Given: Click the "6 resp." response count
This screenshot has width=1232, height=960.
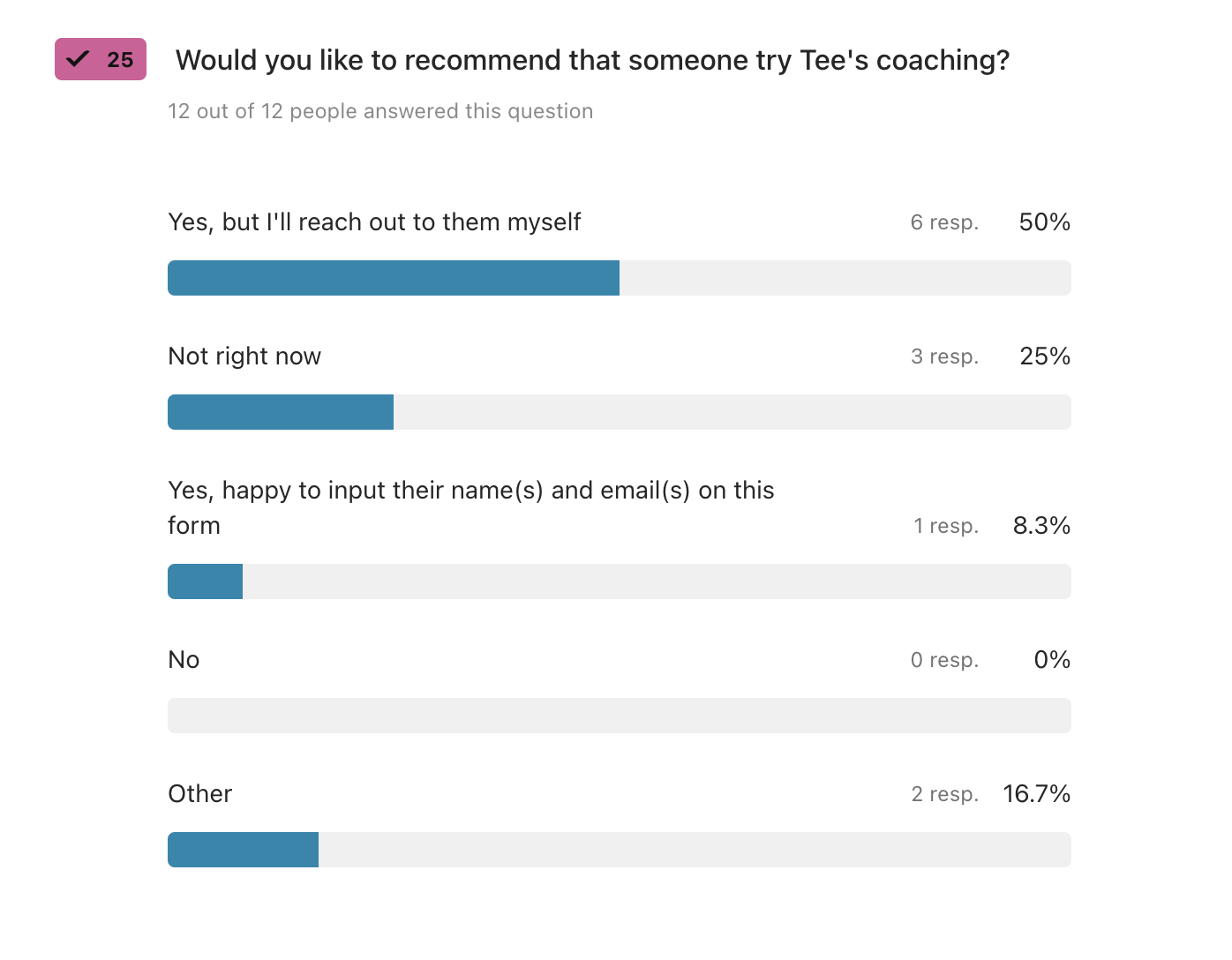Looking at the screenshot, I should (944, 222).
